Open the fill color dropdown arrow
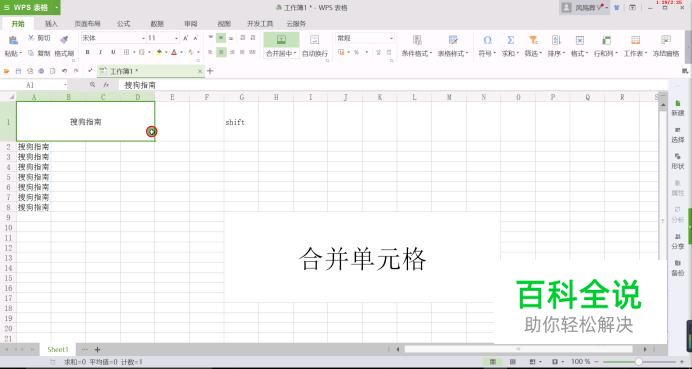This screenshot has height=369, width=692. pyautogui.click(x=166, y=53)
